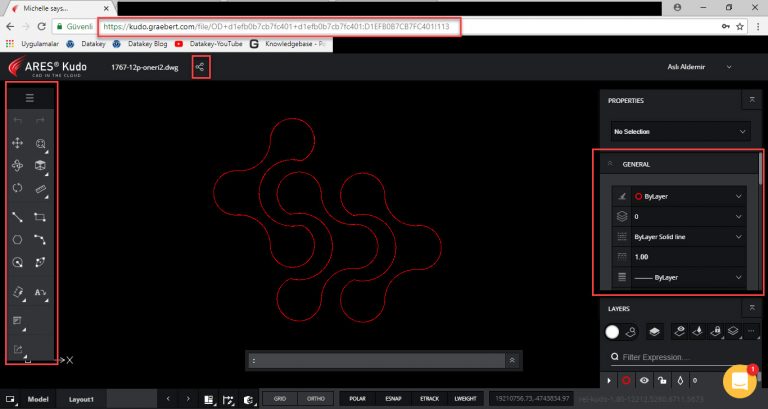This screenshot has width=768, height=409.
Task: Toggle ORTHO mode in the status bar
Action: point(315,398)
